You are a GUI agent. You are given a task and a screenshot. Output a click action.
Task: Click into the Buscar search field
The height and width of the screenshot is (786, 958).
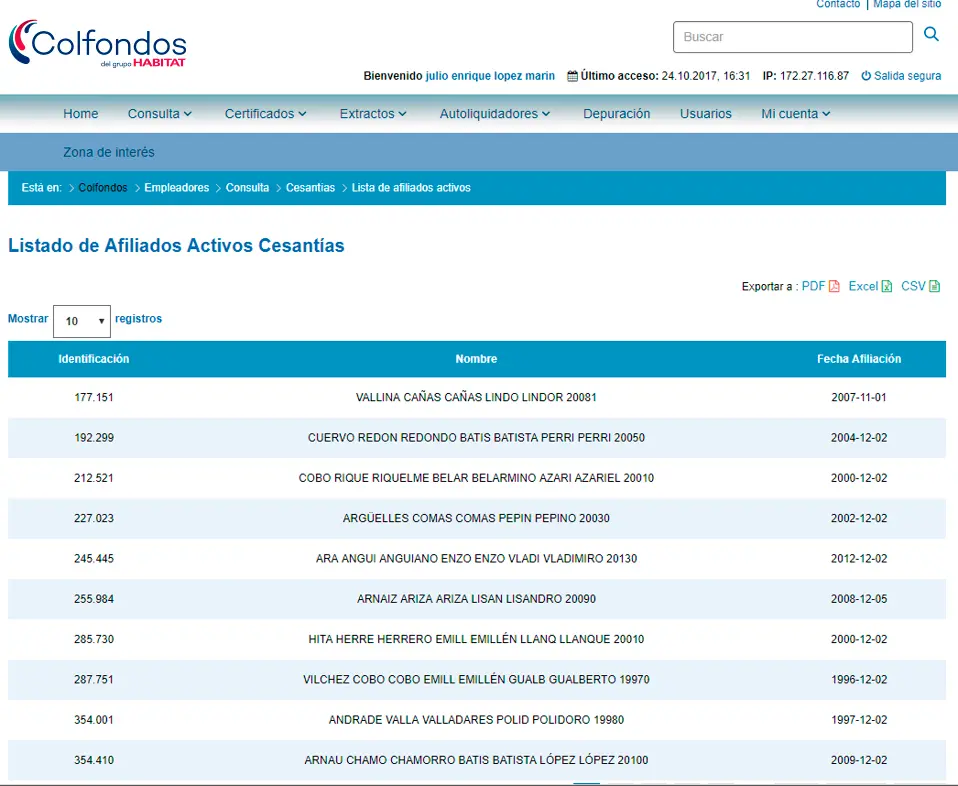(792, 37)
